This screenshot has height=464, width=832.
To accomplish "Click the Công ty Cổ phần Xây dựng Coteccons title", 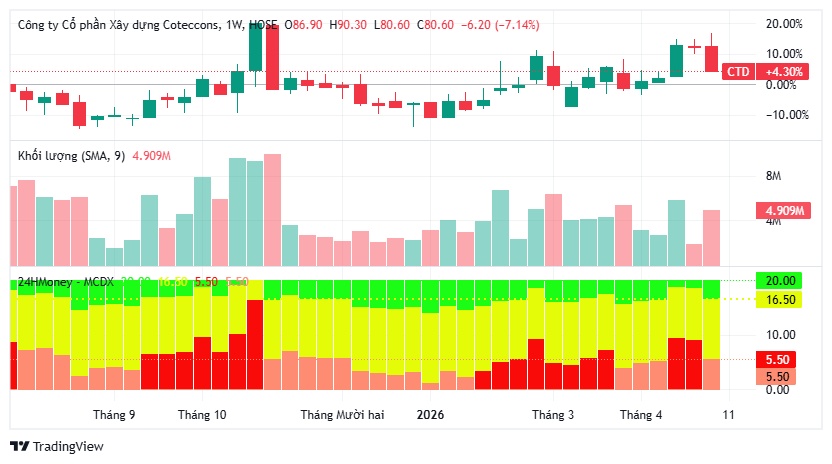I will click(117, 24).
